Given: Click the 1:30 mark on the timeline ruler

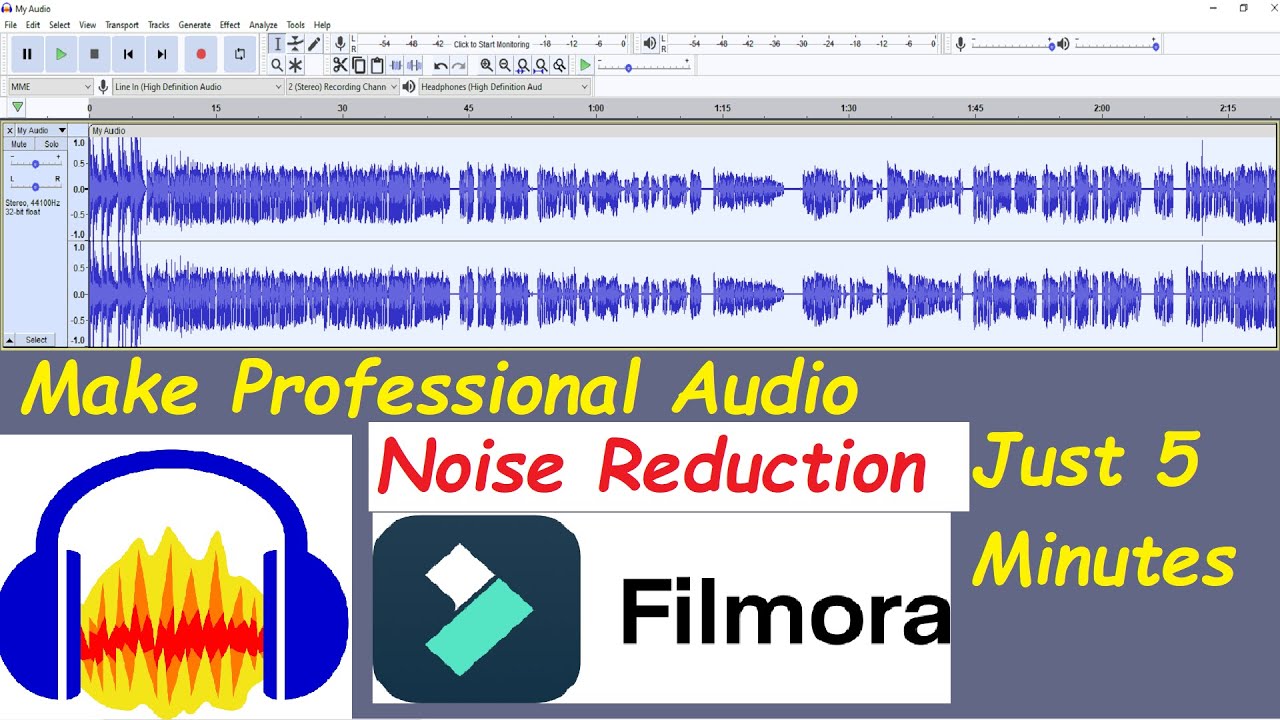Looking at the screenshot, I should [x=849, y=108].
